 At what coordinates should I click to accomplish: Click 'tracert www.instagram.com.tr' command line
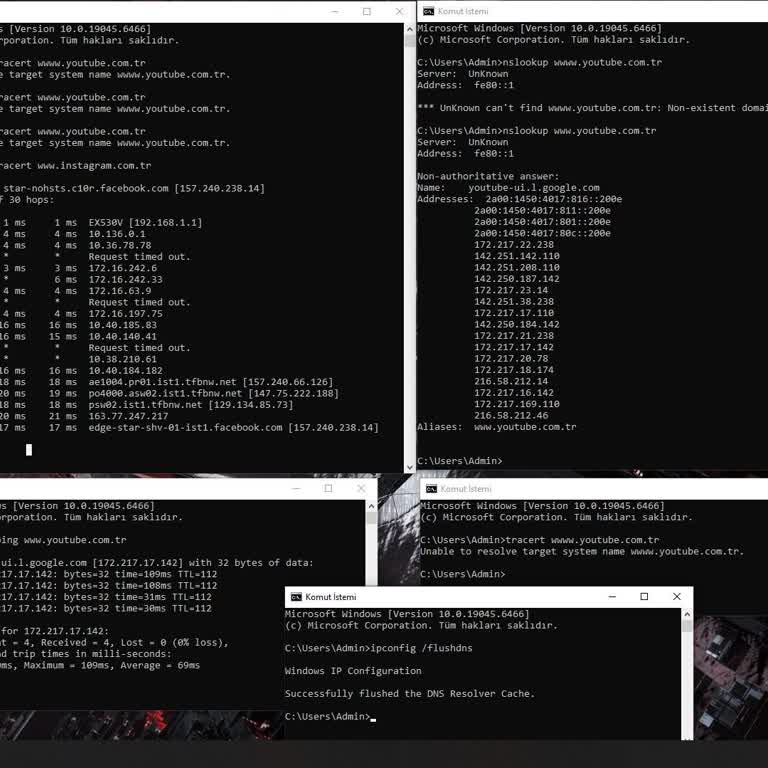75,166
